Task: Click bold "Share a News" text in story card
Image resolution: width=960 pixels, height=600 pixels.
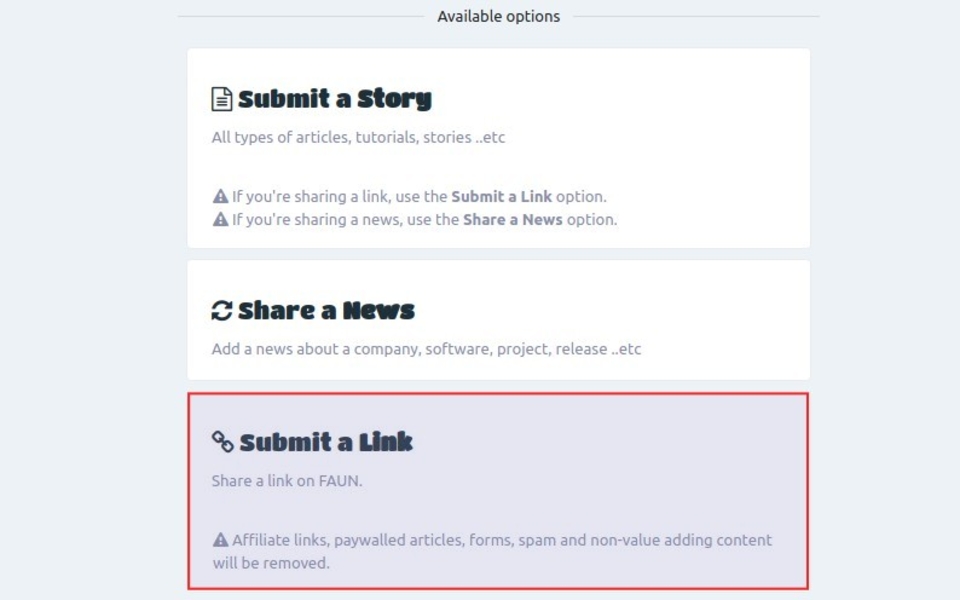Action: pyautogui.click(x=512, y=220)
